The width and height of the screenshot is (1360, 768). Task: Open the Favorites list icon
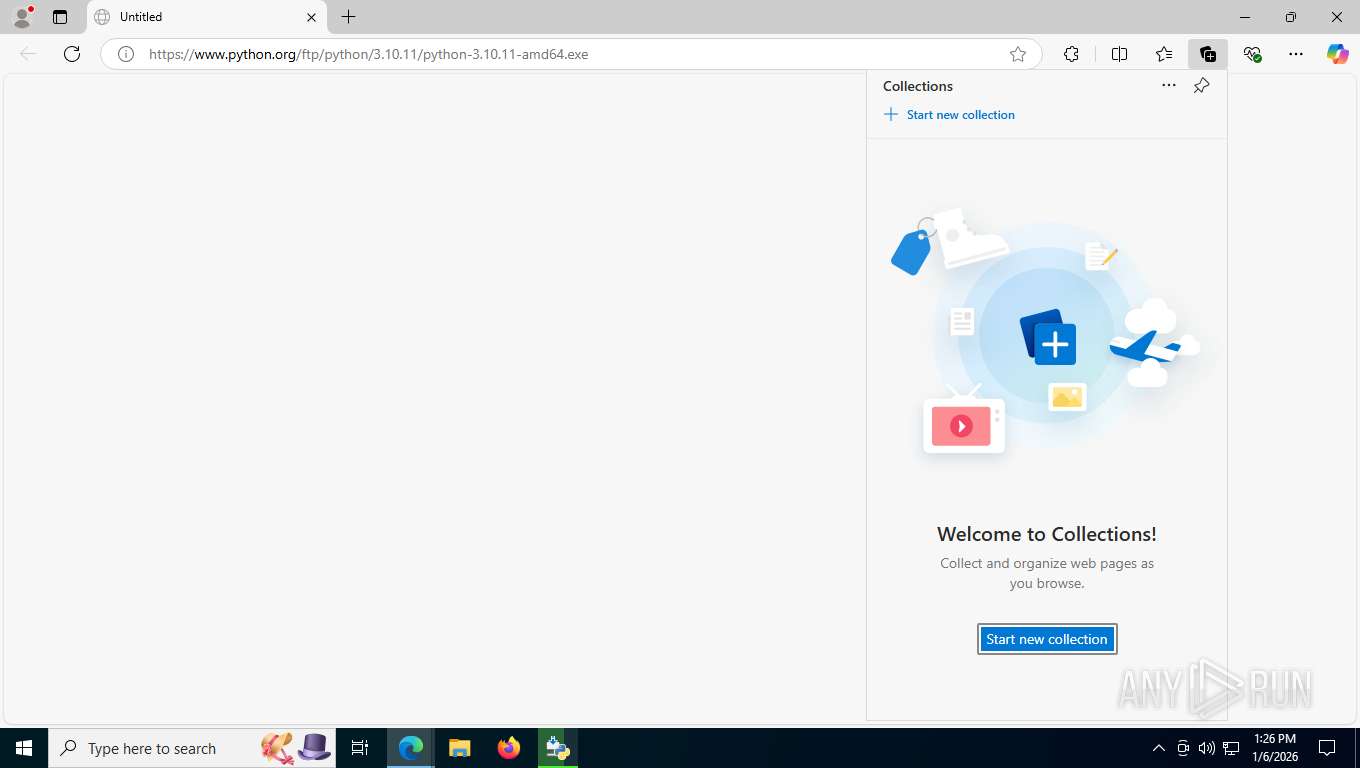coord(1164,54)
